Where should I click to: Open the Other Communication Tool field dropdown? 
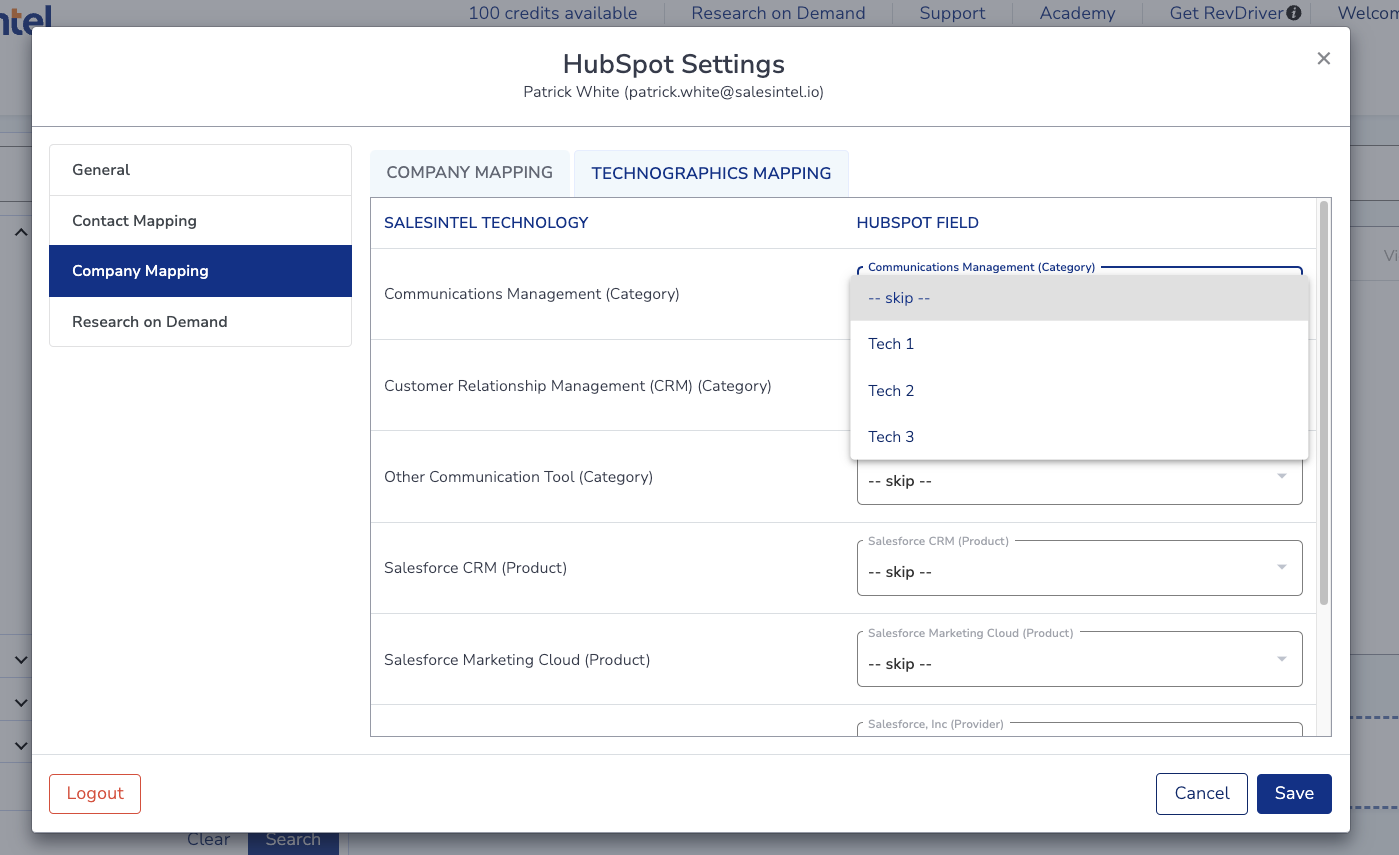pyautogui.click(x=1079, y=481)
